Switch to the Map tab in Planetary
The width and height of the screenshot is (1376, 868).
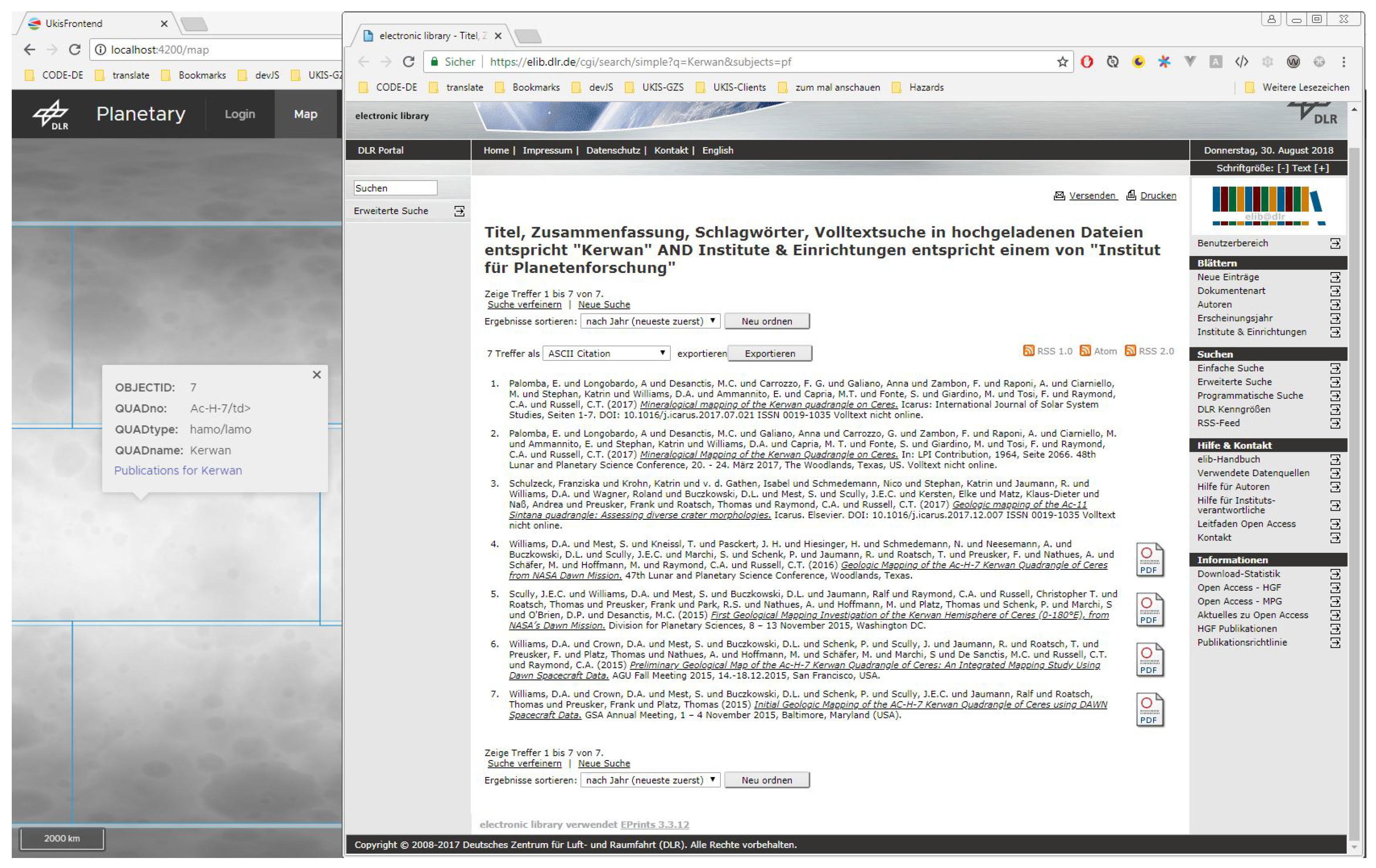pos(305,114)
